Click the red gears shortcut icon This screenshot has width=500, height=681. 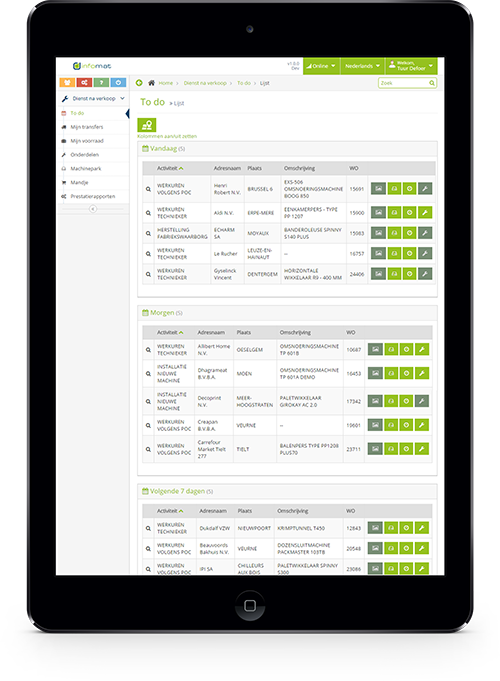[84, 83]
